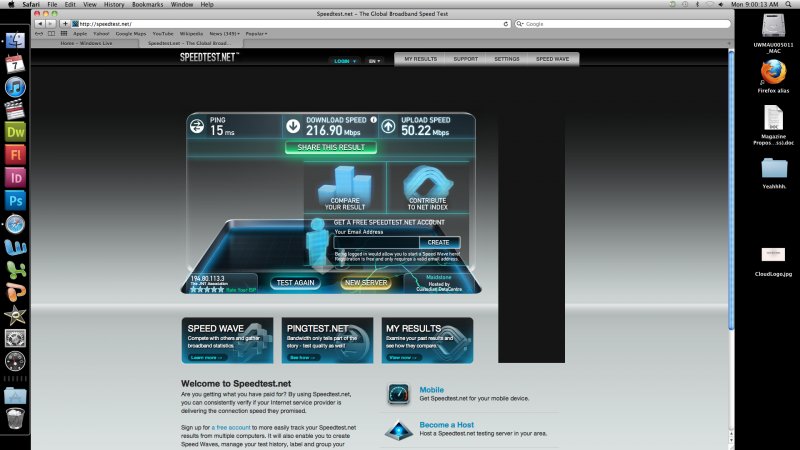
Task: Launch Adobe Flash from the dock
Action: [x=15, y=155]
